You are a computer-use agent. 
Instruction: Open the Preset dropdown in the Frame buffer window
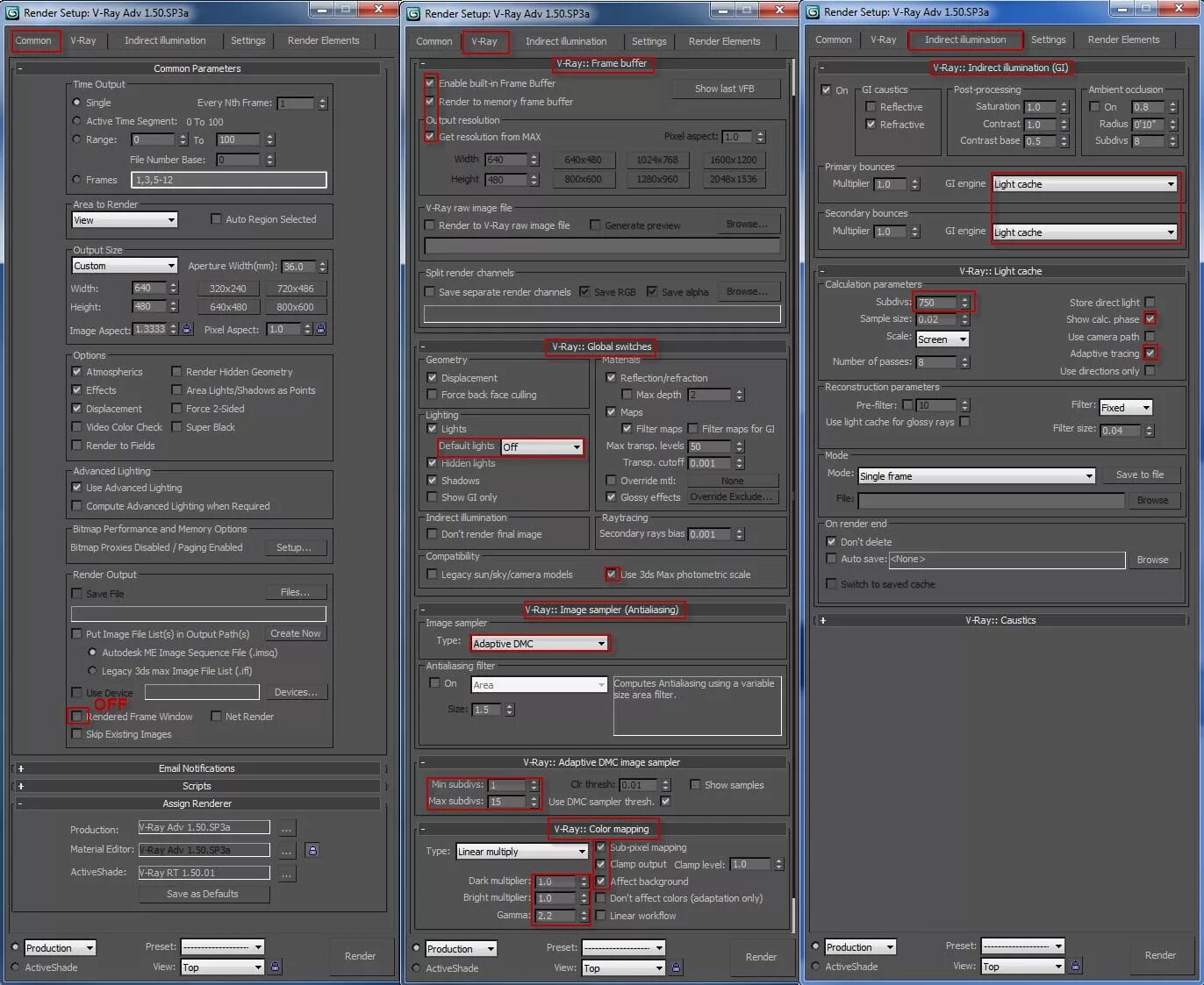[624, 947]
